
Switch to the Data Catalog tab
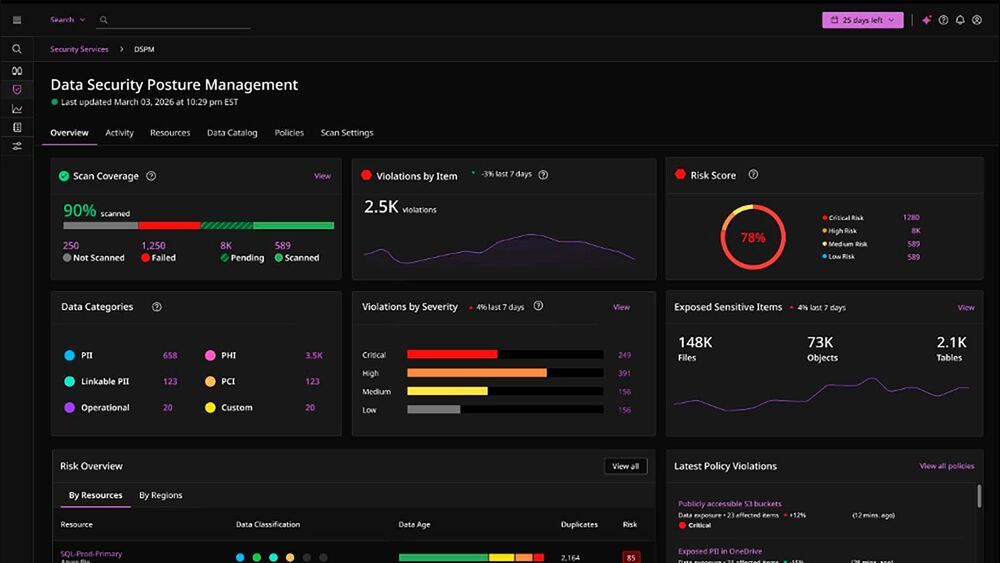tap(232, 133)
